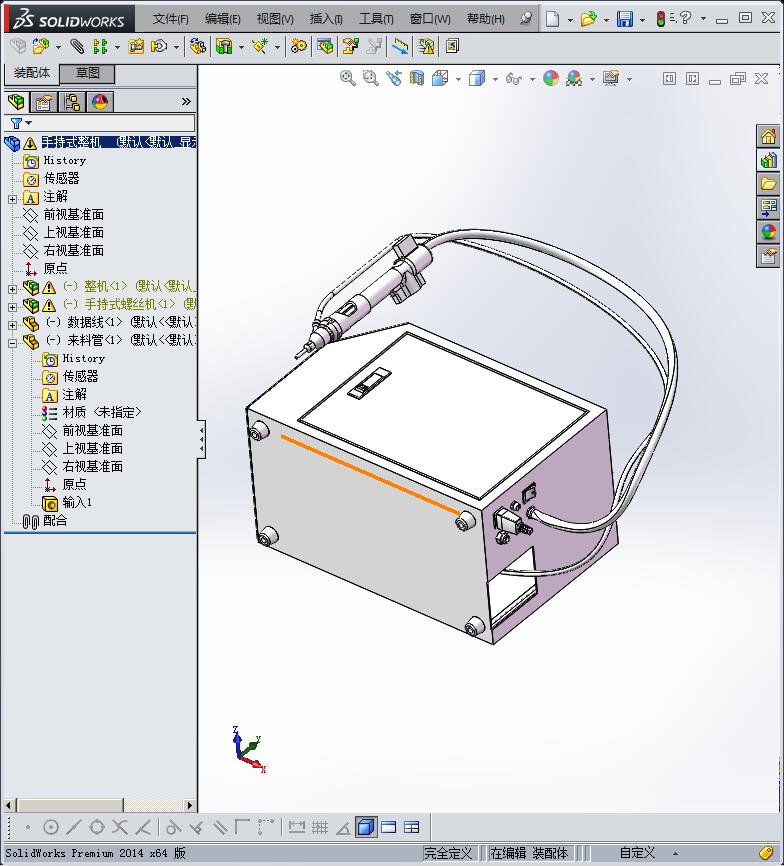Image resolution: width=784 pixels, height=866 pixels.
Task: Click the View Orientation icon
Action: [440, 78]
